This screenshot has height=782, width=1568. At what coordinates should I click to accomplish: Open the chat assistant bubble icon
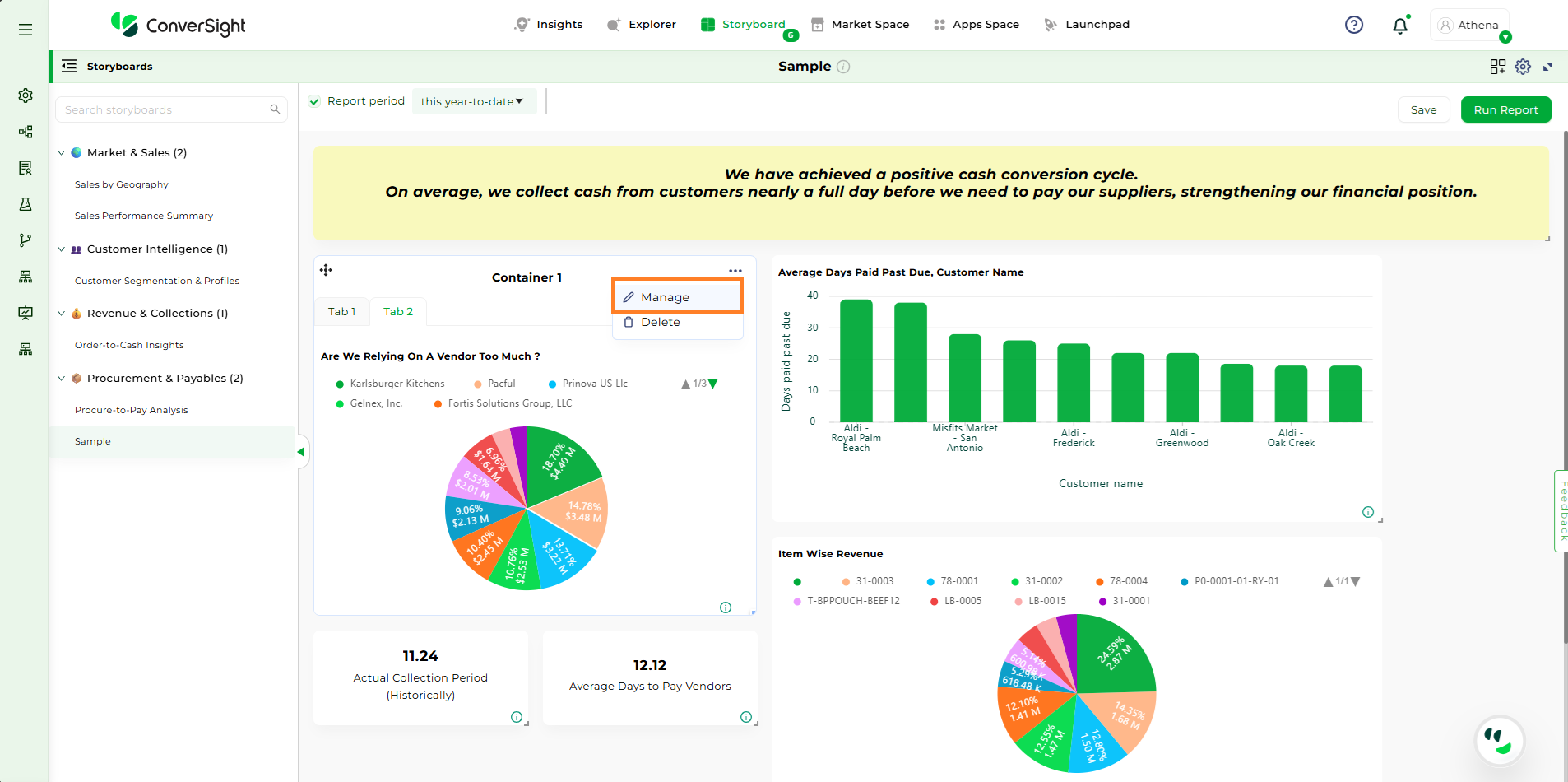[x=1499, y=740]
